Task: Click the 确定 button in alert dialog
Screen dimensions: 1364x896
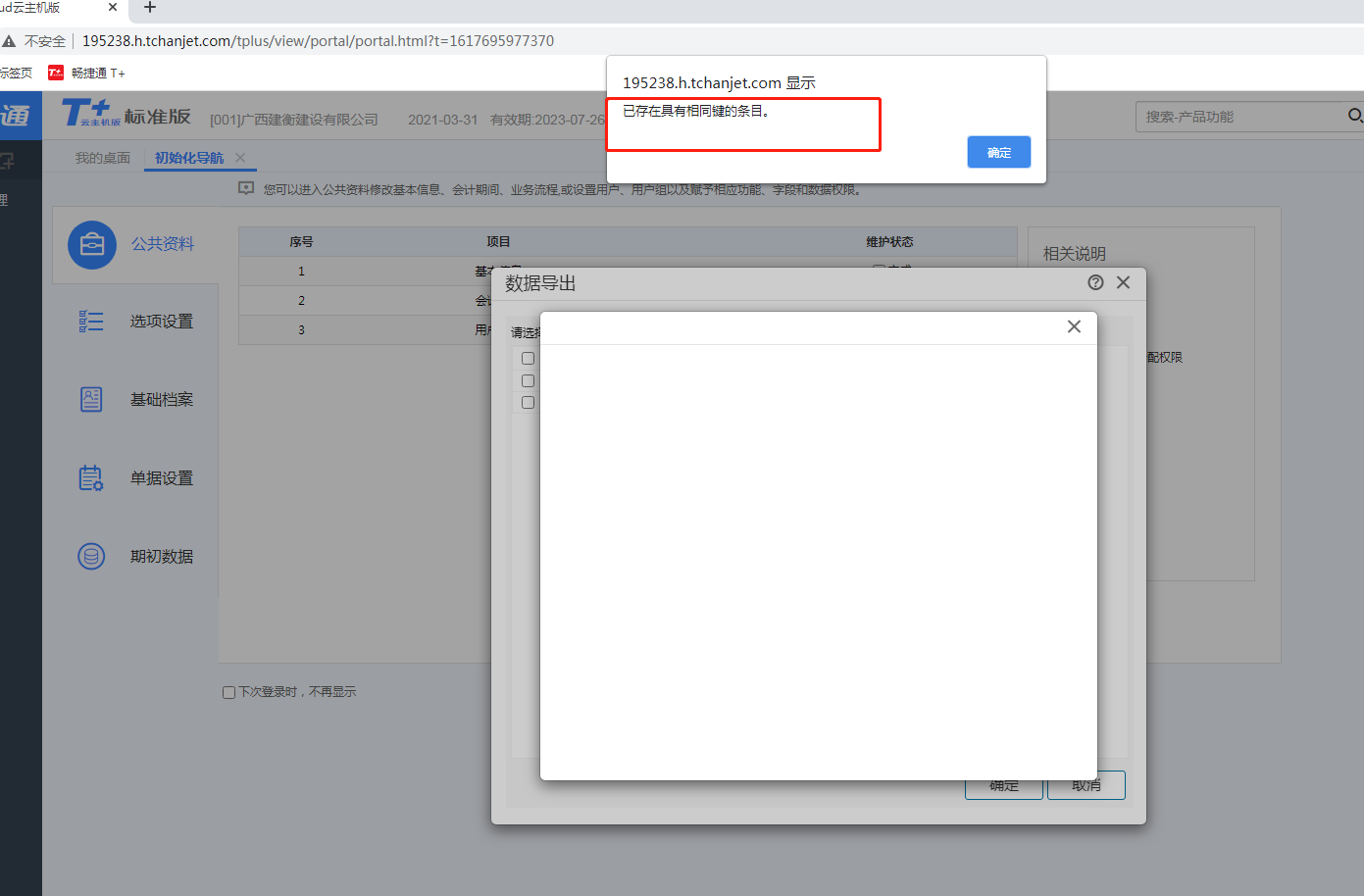Action: pos(998,152)
